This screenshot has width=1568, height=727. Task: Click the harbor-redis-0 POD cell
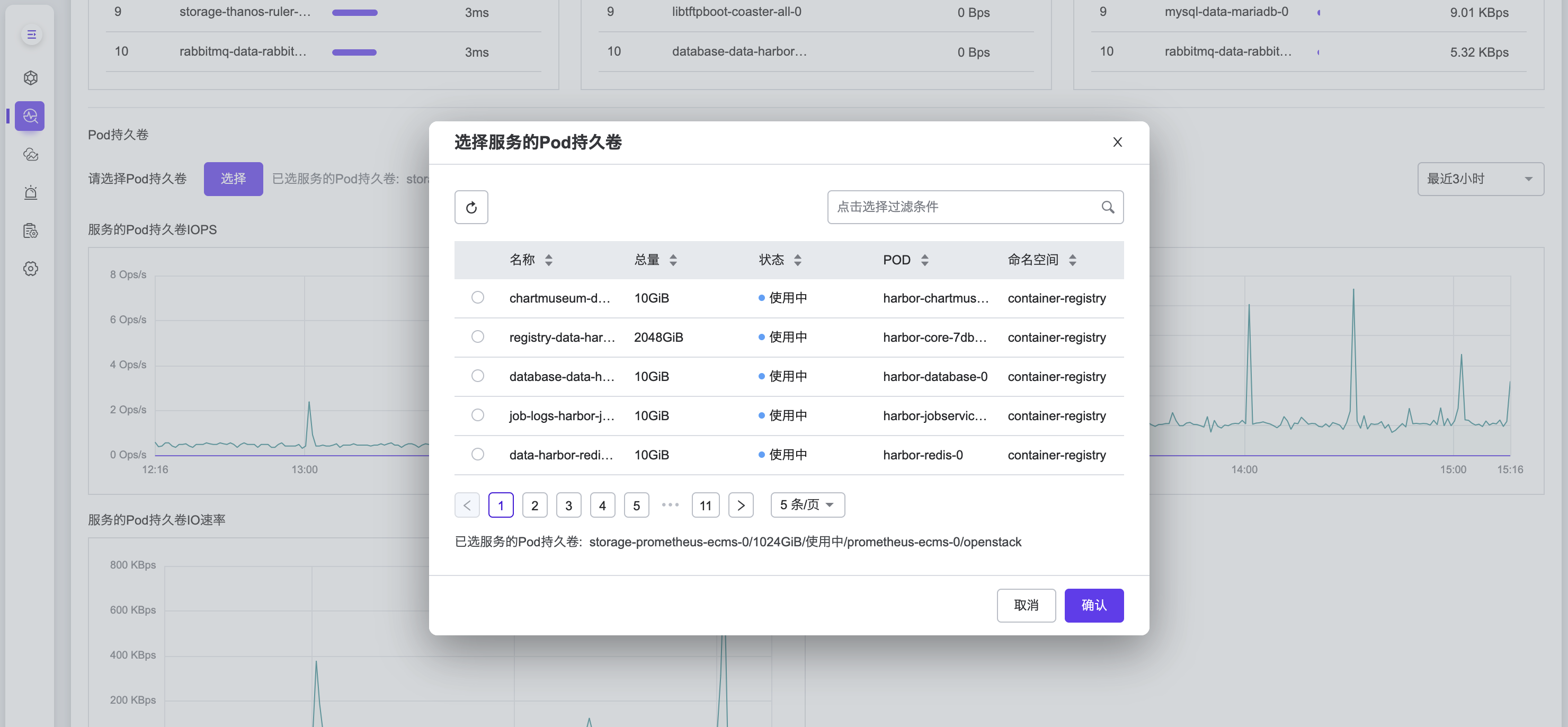[x=923, y=456]
